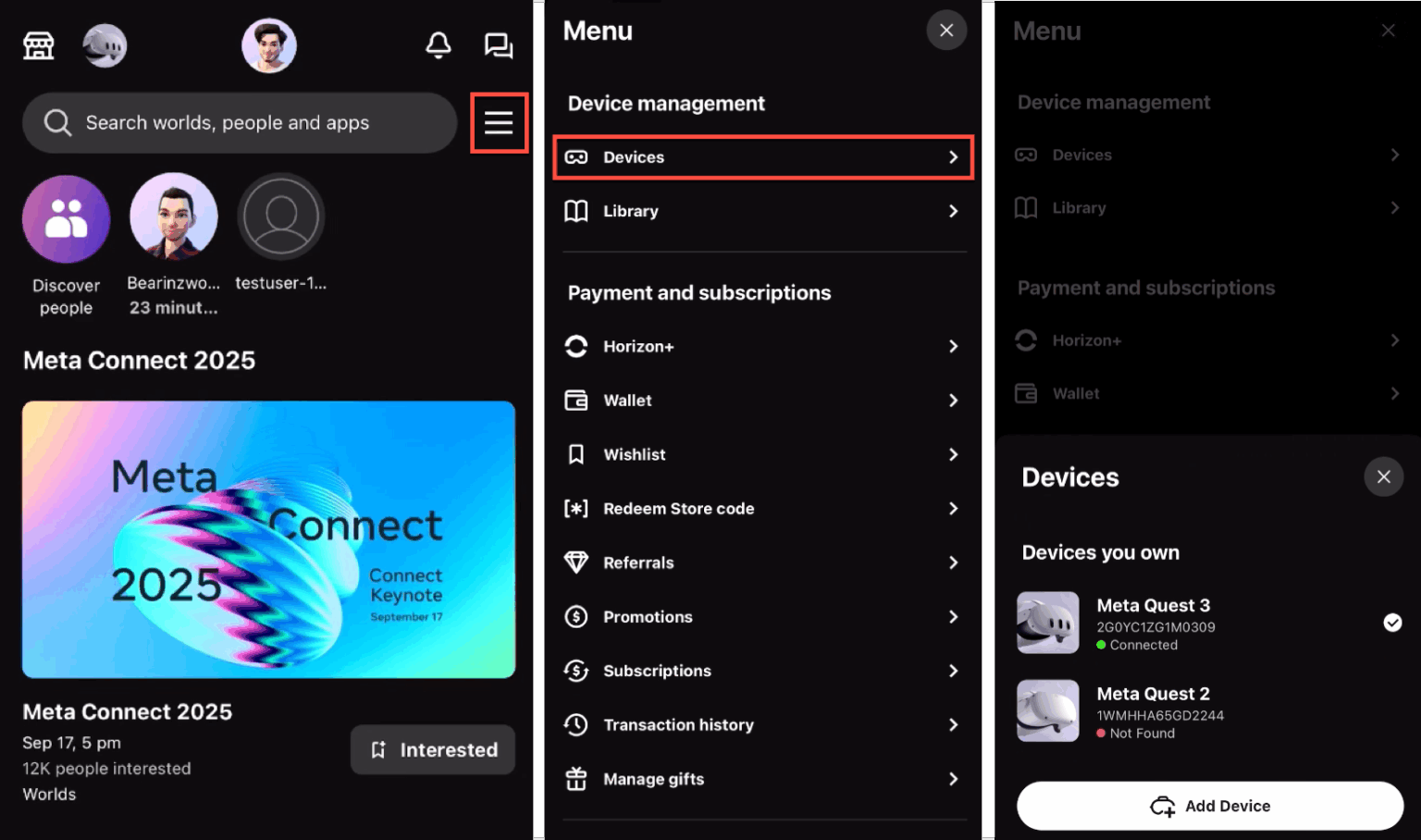Expand the Subscriptions chevron

[953, 671]
